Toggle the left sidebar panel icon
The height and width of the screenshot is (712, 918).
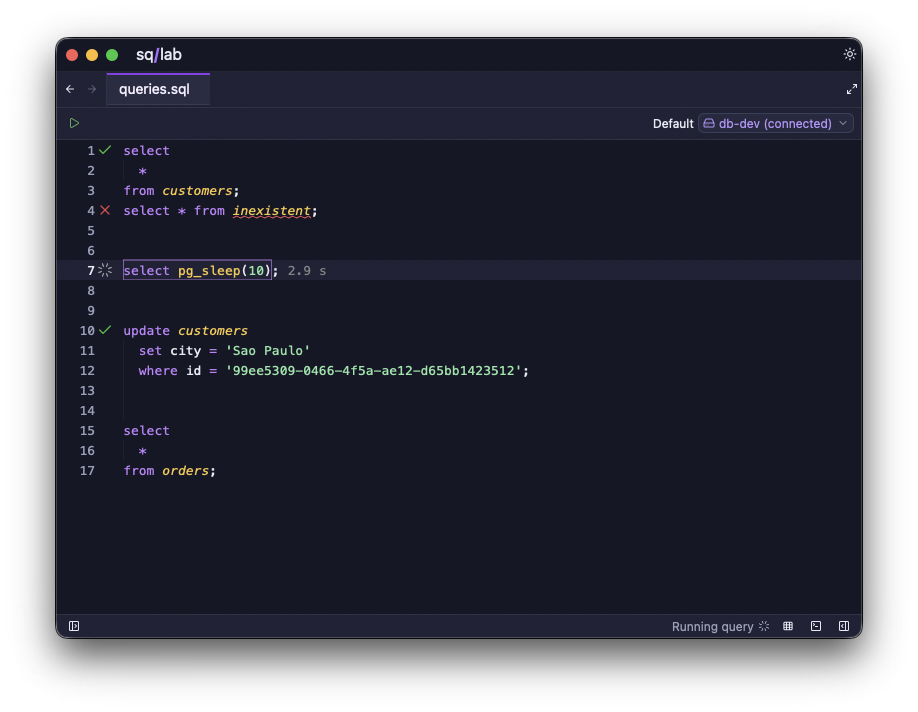tap(74, 626)
